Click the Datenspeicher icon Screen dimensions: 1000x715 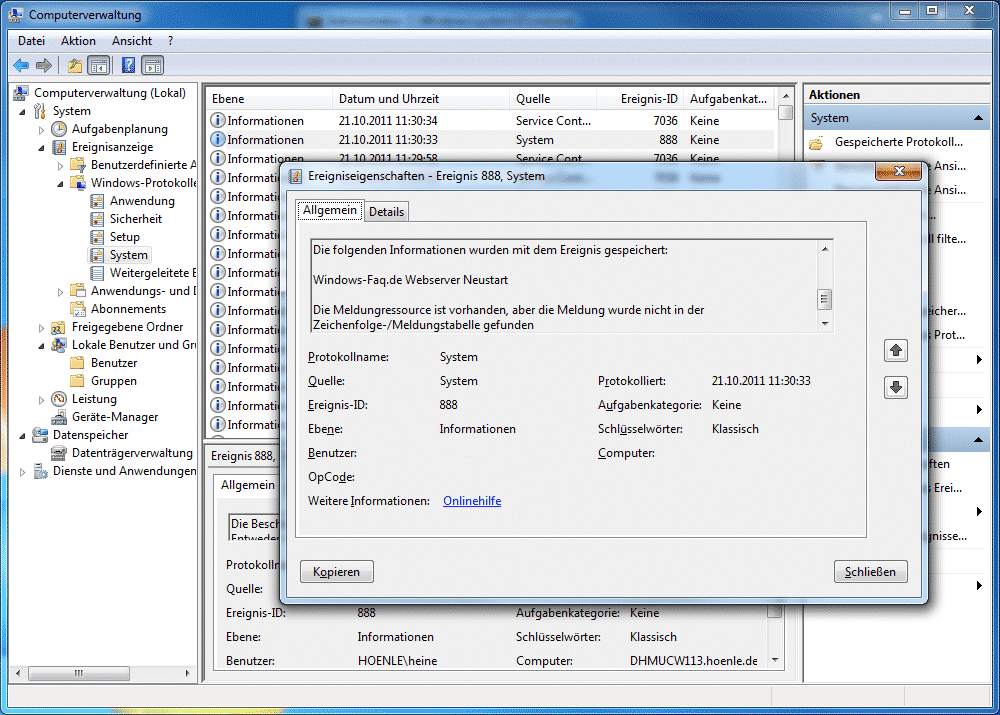40,435
